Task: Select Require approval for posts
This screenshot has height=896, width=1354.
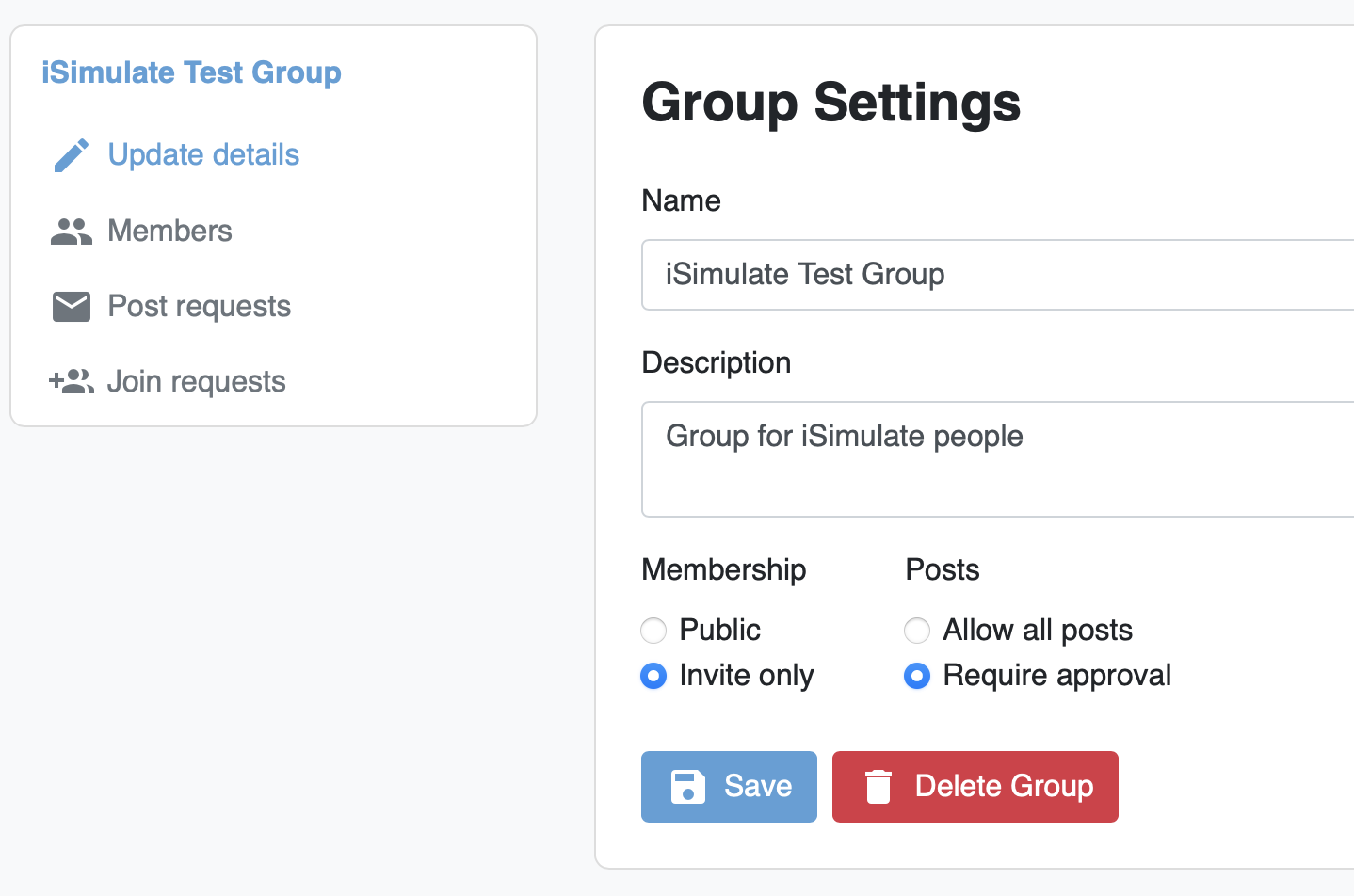Action: (x=917, y=676)
